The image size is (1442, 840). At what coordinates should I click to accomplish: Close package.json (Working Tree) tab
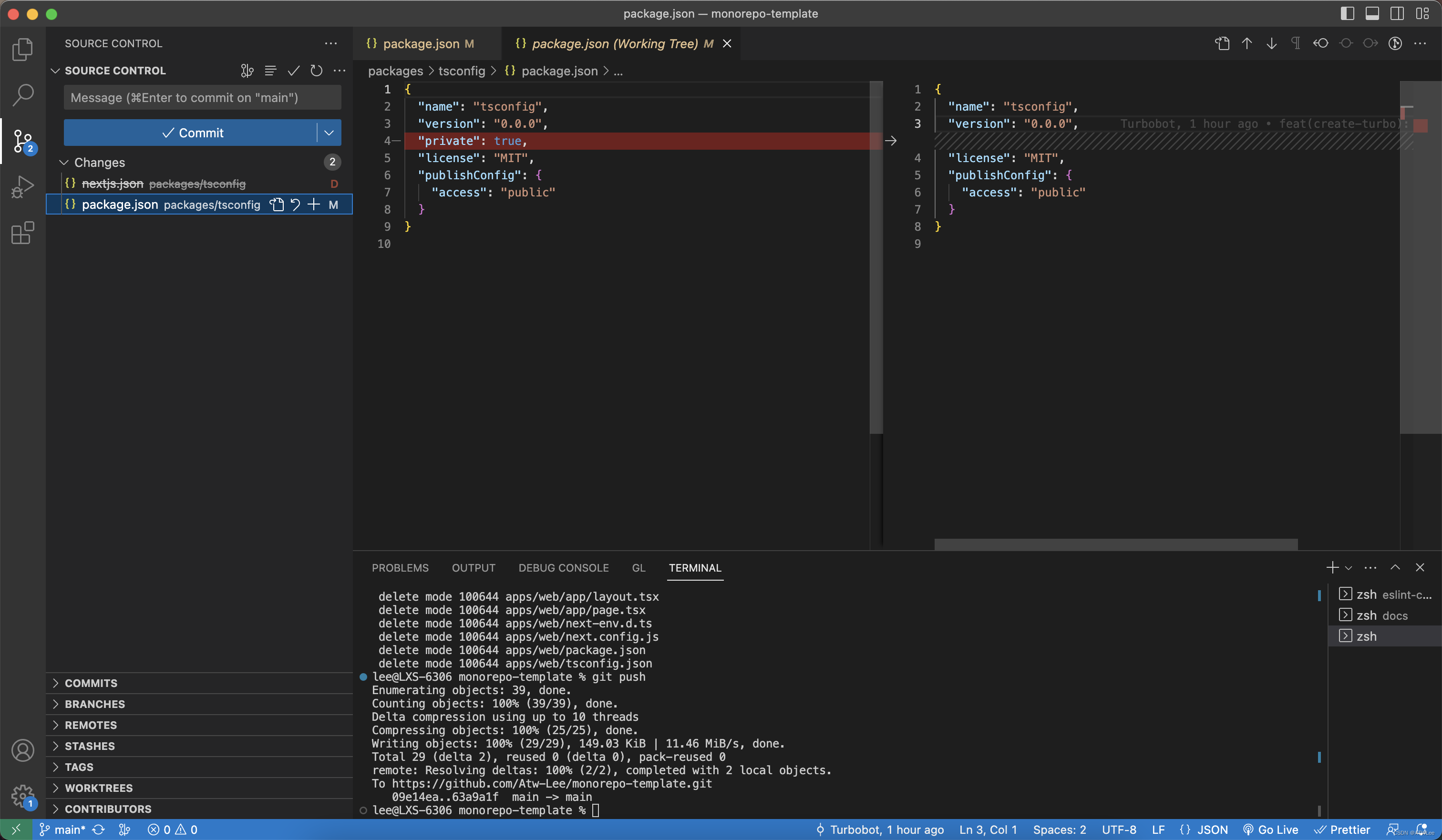(x=727, y=43)
